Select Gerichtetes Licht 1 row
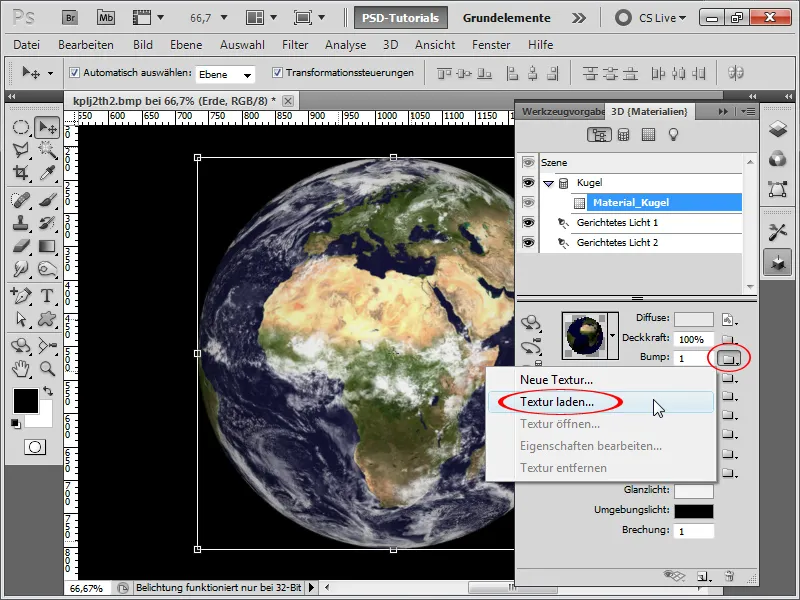 tap(641, 222)
